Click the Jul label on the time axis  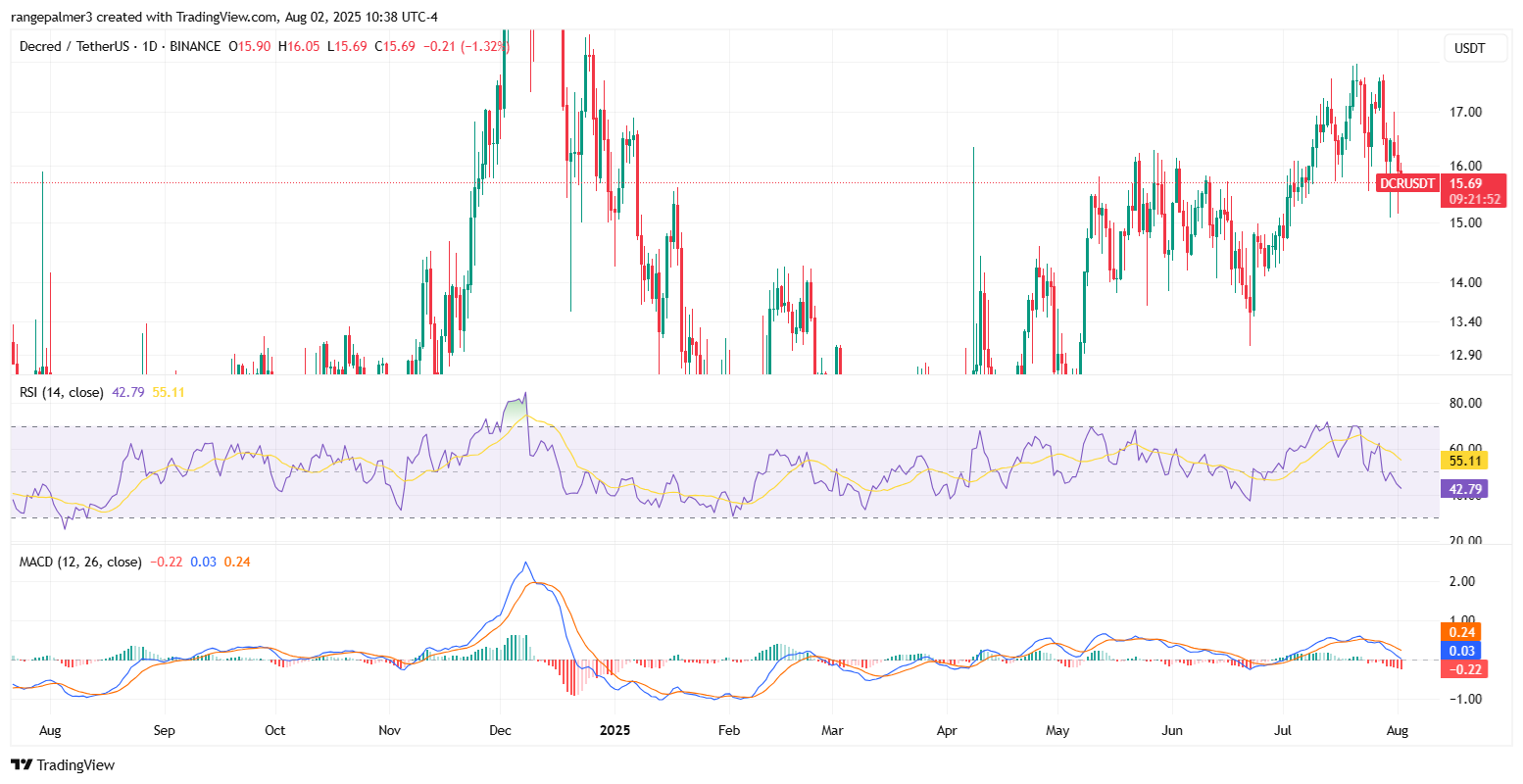coord(1283,730)
